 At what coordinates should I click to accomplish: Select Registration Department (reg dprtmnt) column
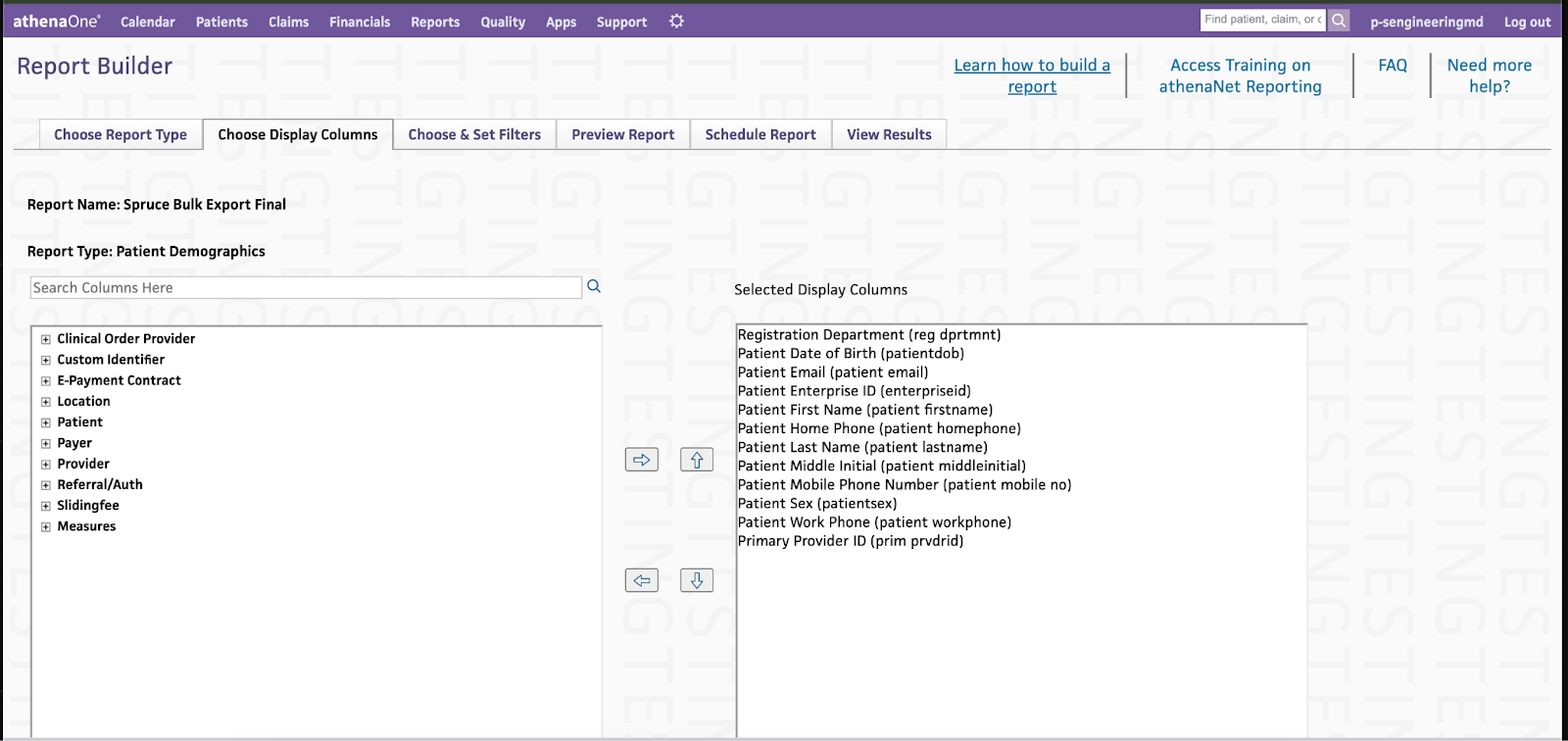[x=869, y=335]
